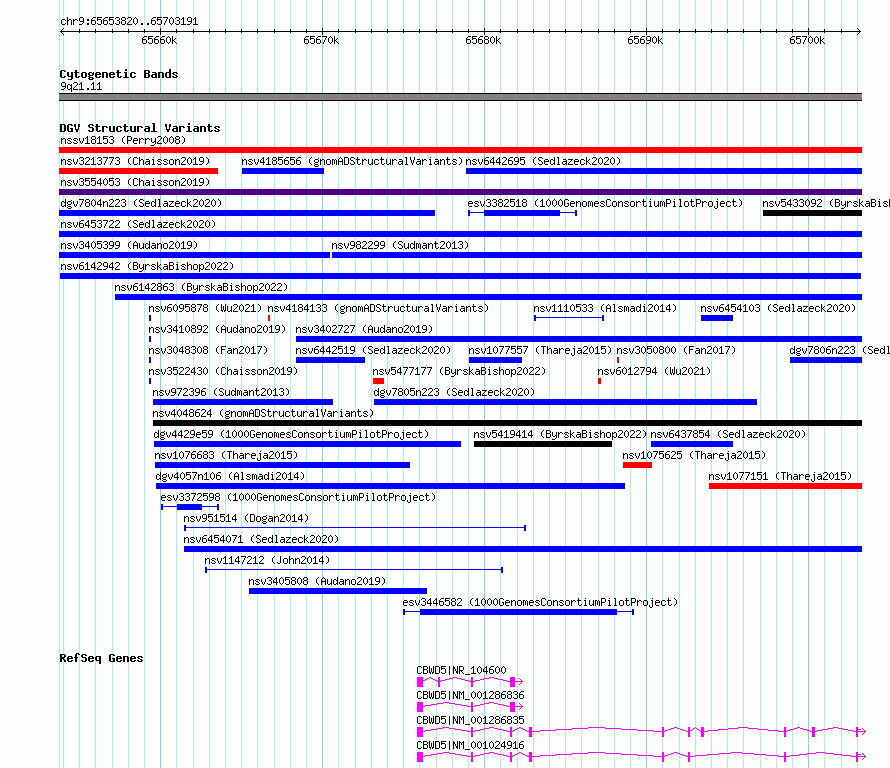Open nsv4184133 gnomADStructuralVariants label
This screenshot has height=768, width=890.
378,308
